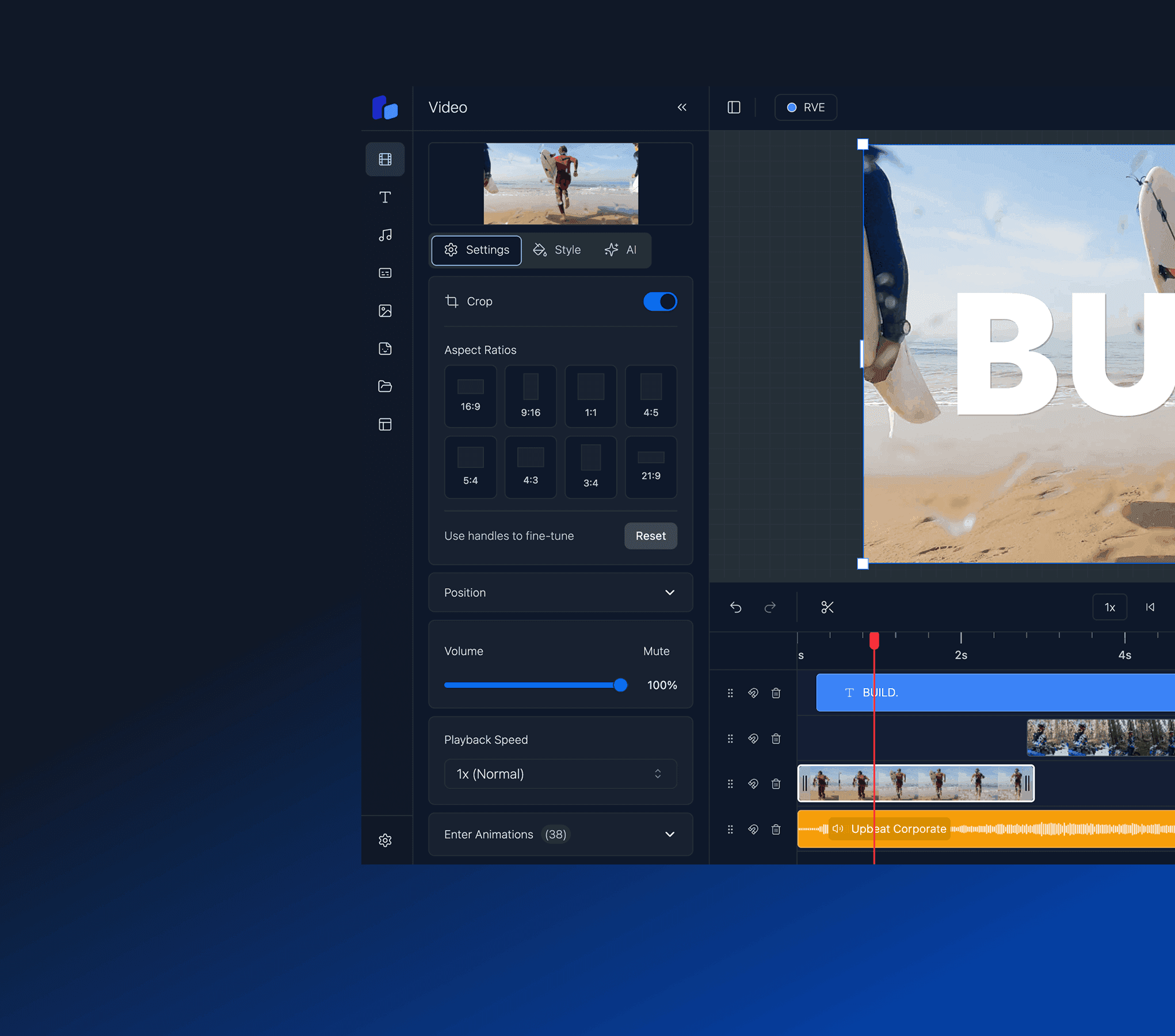Open the Stickers panel icon
The height and width of the screenshot is (1036, 1175).
[385, 349]
